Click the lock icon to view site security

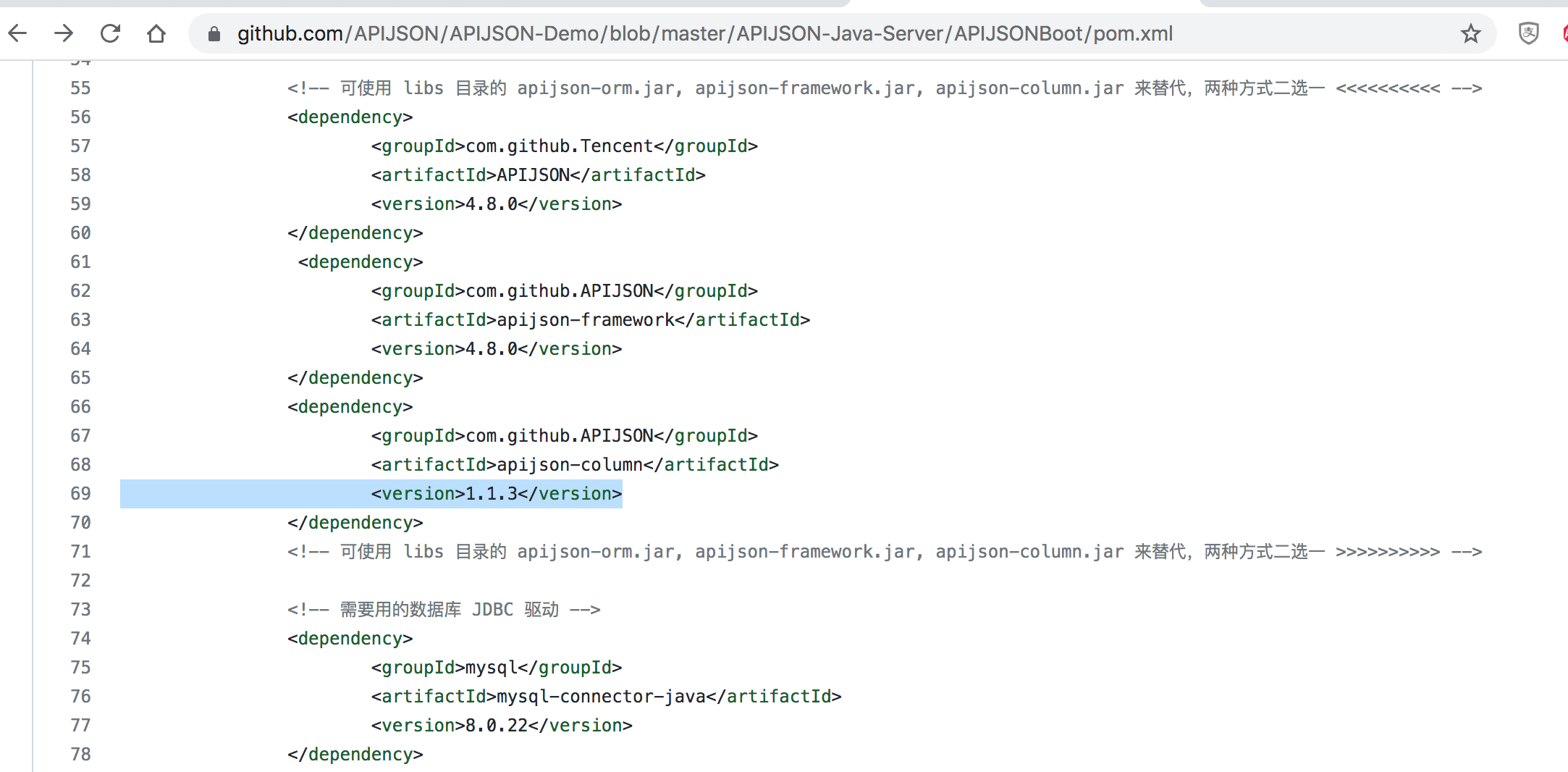pos(214,33)
